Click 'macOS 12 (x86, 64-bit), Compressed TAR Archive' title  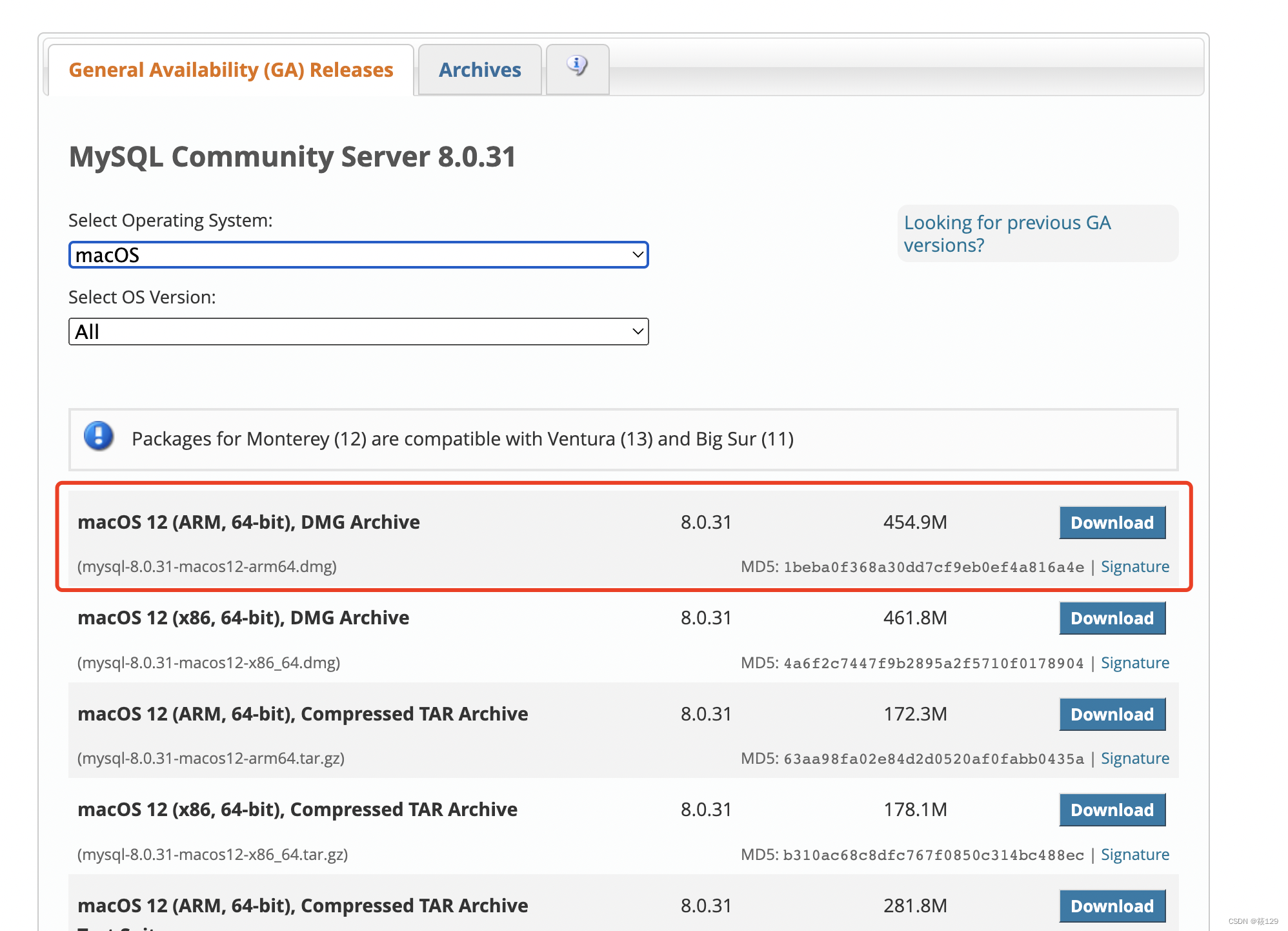[x=297, y=810]
